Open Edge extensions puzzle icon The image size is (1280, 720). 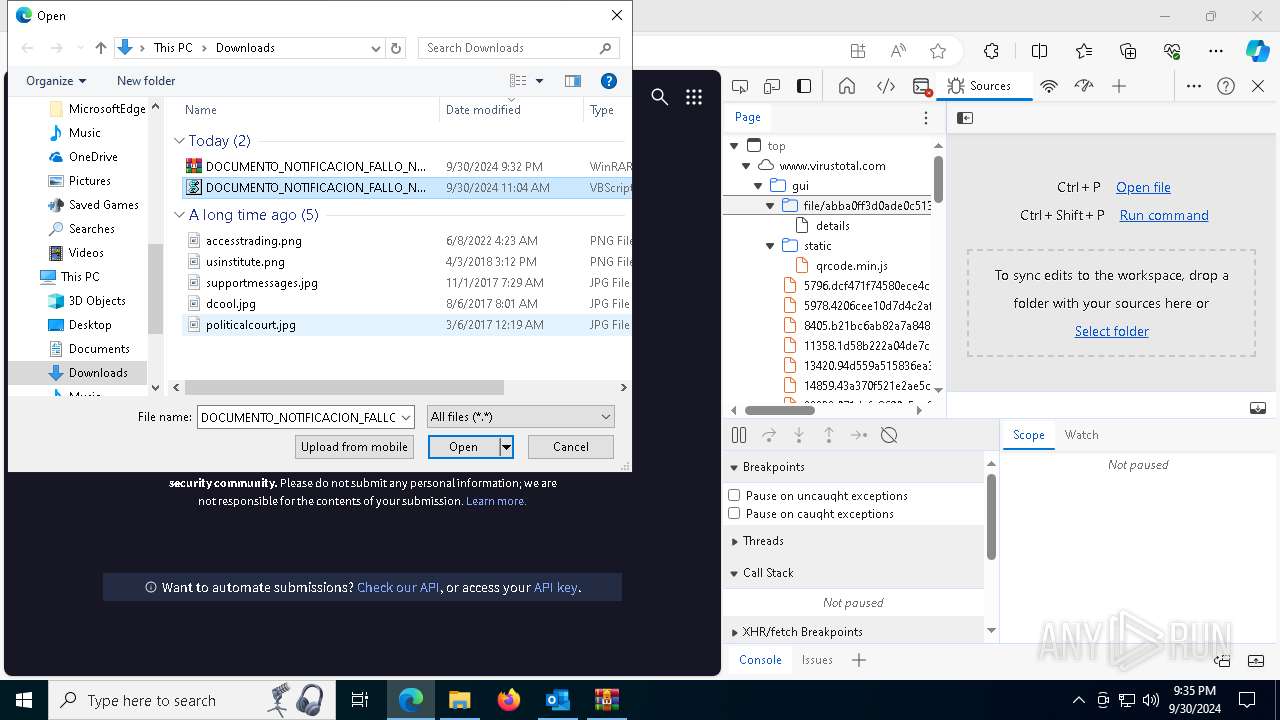pyautogui.click(x=991, y=51)
